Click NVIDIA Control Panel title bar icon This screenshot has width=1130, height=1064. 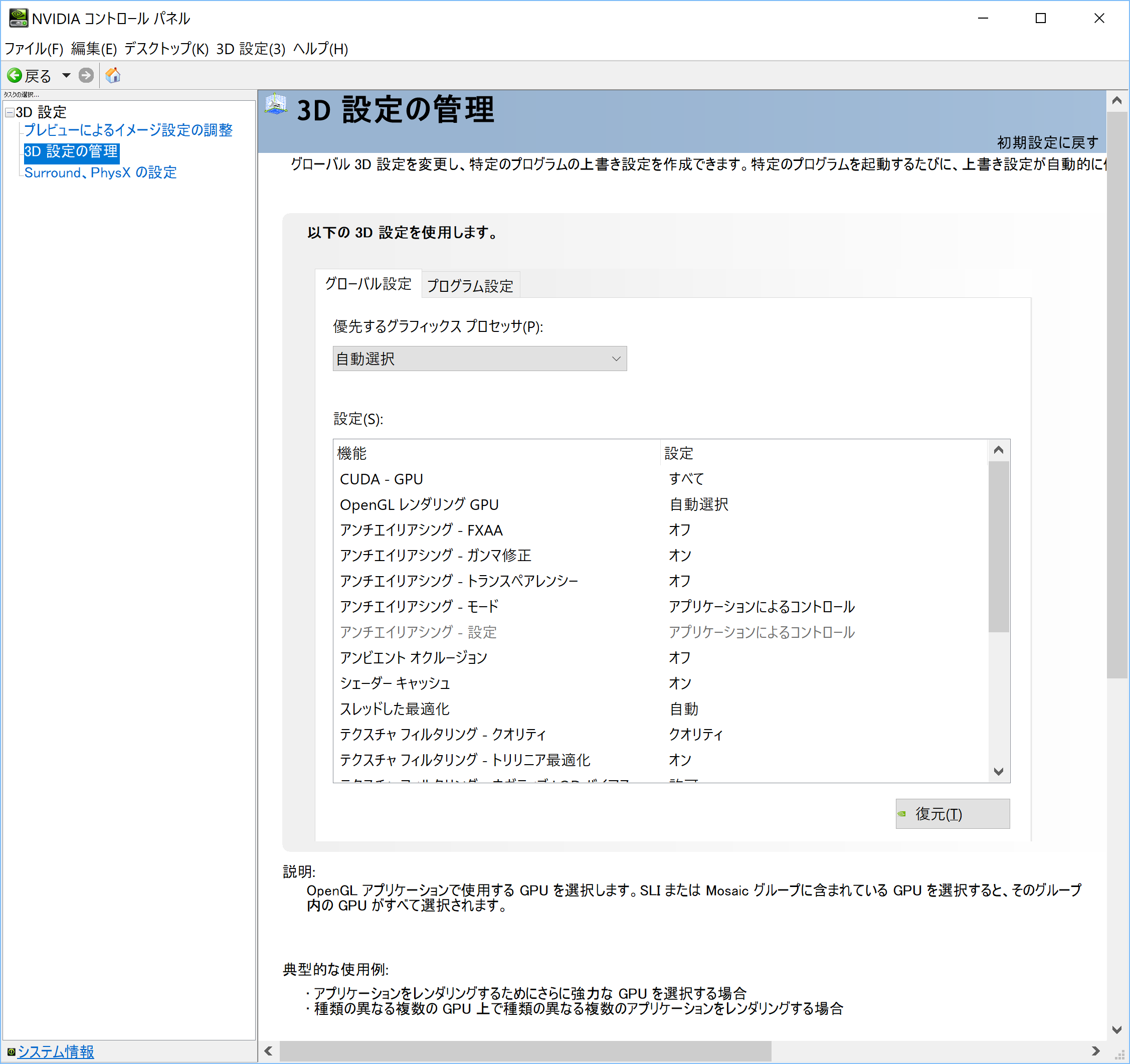pyautogui.click(x=18, y=18)
